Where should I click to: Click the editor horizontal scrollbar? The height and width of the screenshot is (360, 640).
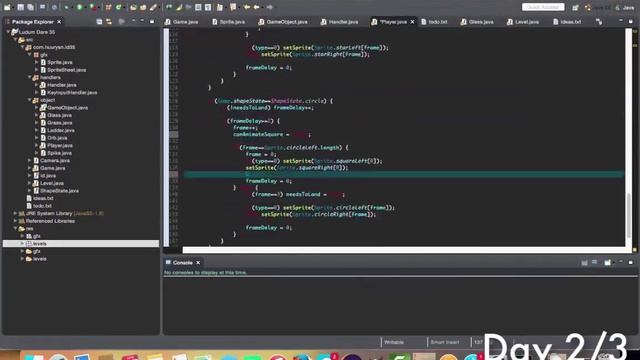pyautogui.click(x=404, y=249)
